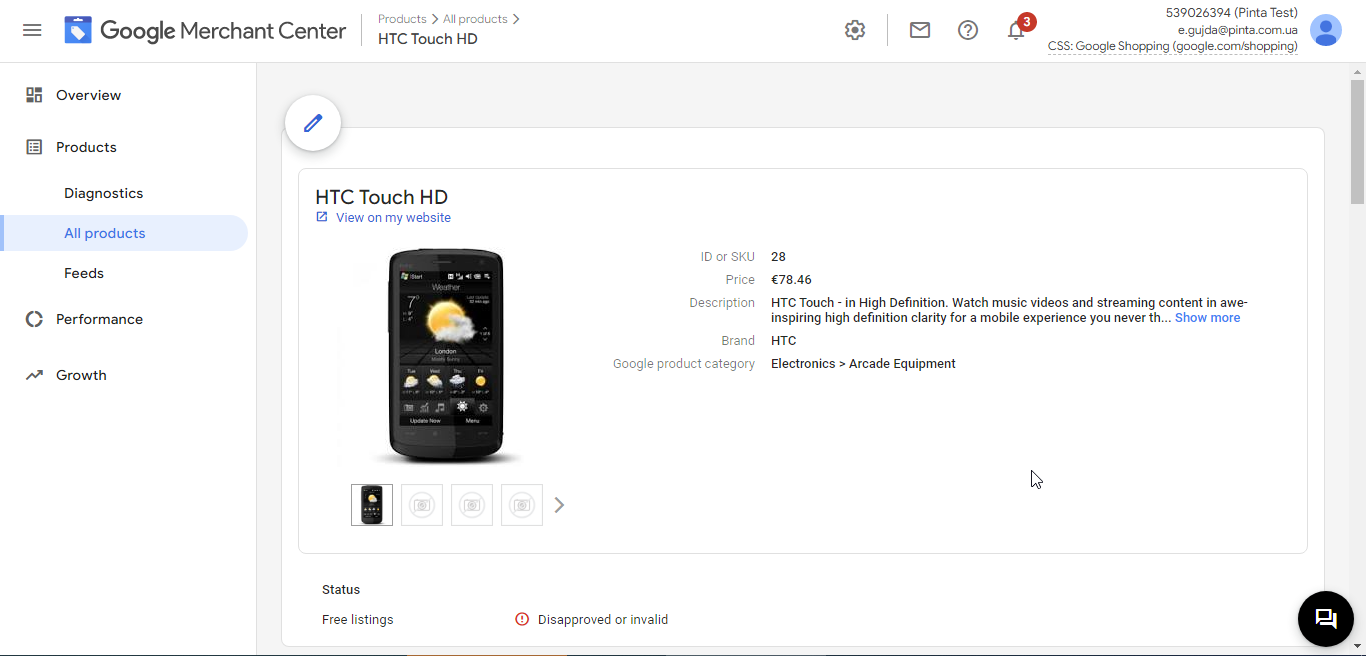The width and height of the screenshot is (1366, 656).
Task: Open the Growth section
Action: pos(81,375)
